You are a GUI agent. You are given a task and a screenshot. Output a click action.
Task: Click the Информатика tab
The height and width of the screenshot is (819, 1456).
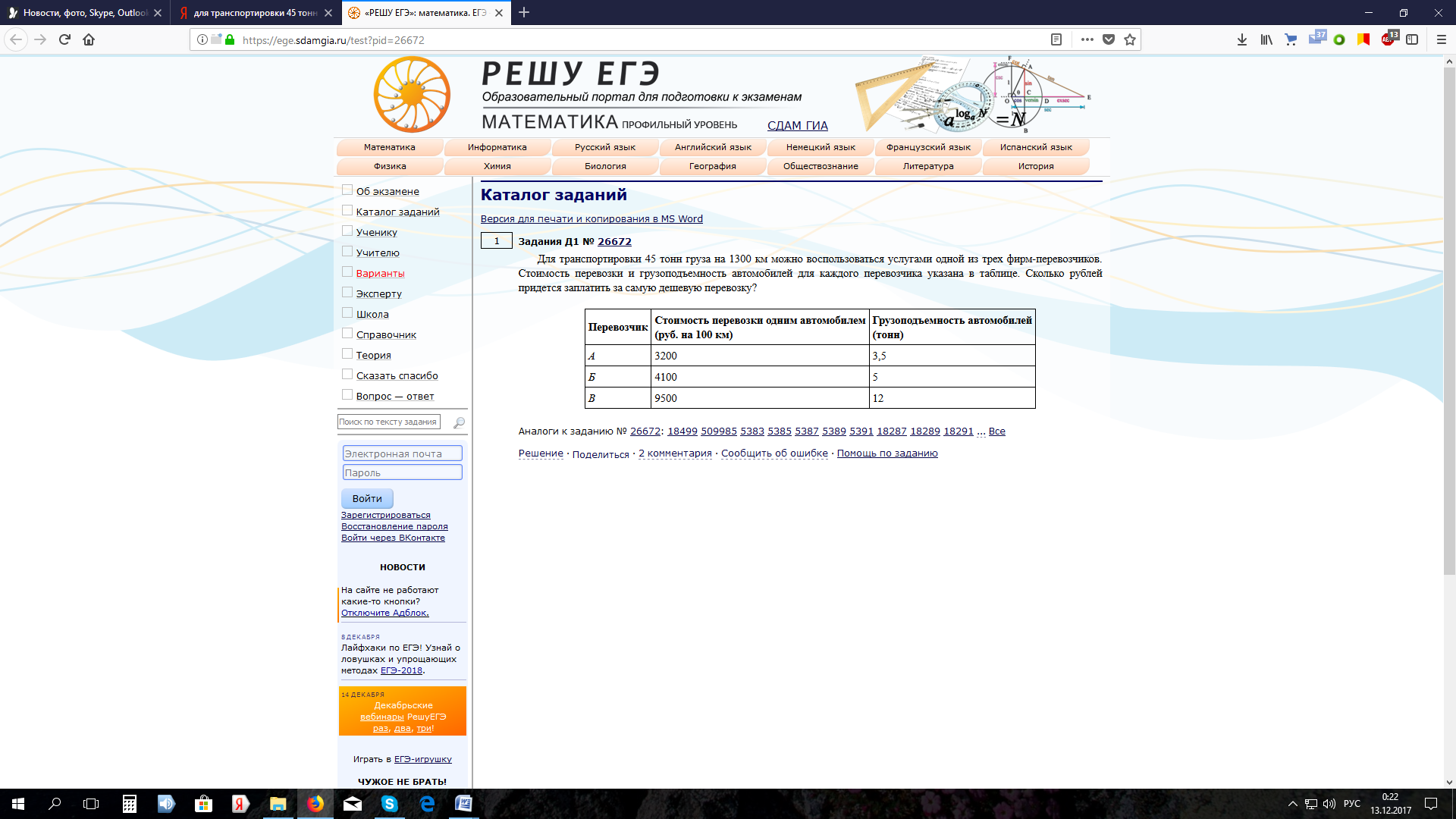coord(497,147)
